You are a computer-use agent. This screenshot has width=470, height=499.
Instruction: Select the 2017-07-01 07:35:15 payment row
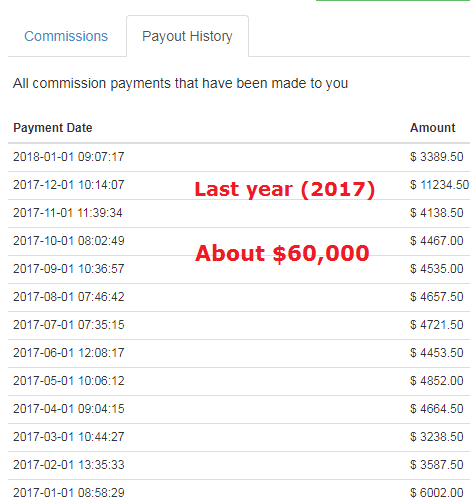pos(239,325)
